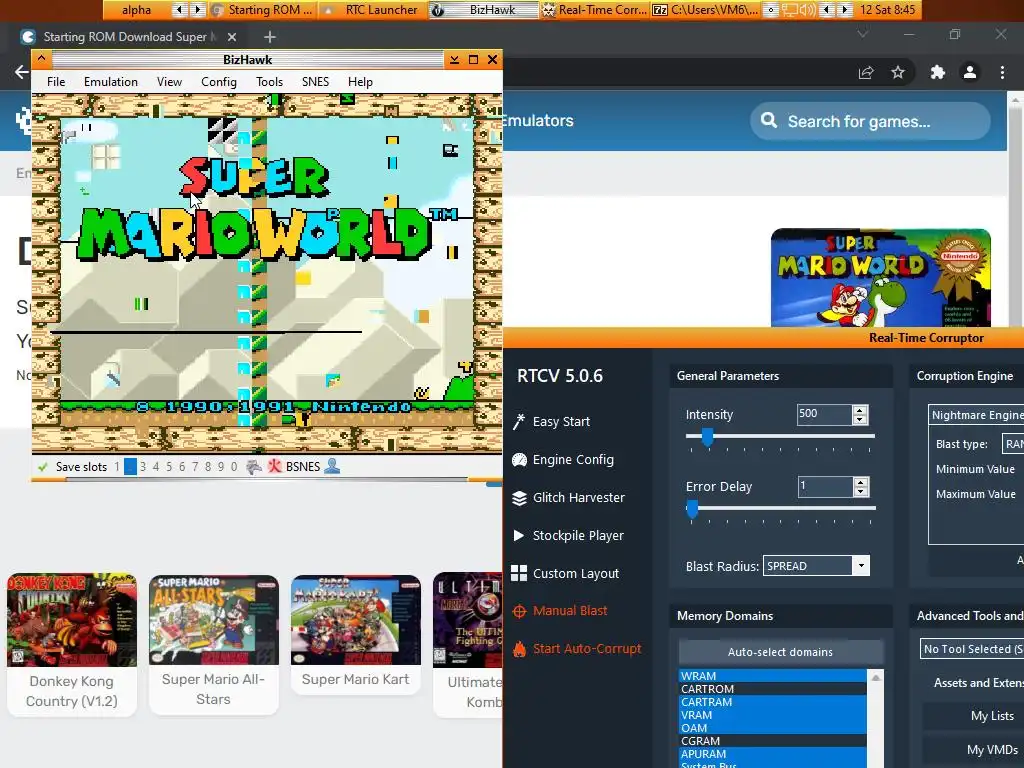
Task: Click the red BSNES core icon
Action: [x=275, y=466]
